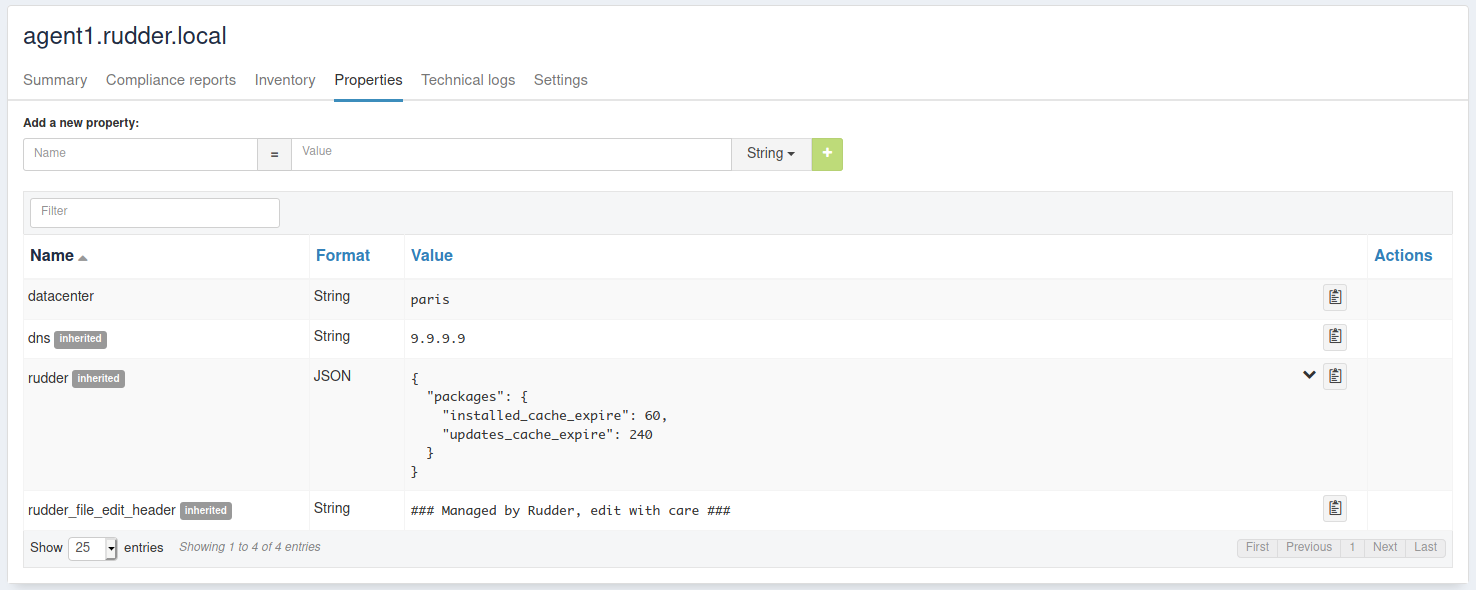Open the Compliance reports tab
The height and width of the screenshot is (590, 1476).
click(x=170, y=80)
